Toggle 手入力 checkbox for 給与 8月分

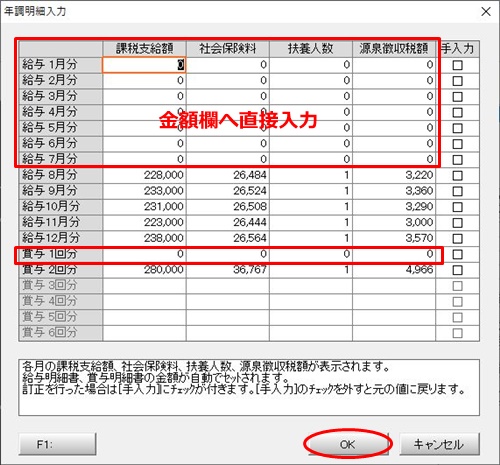pos(457,175)
